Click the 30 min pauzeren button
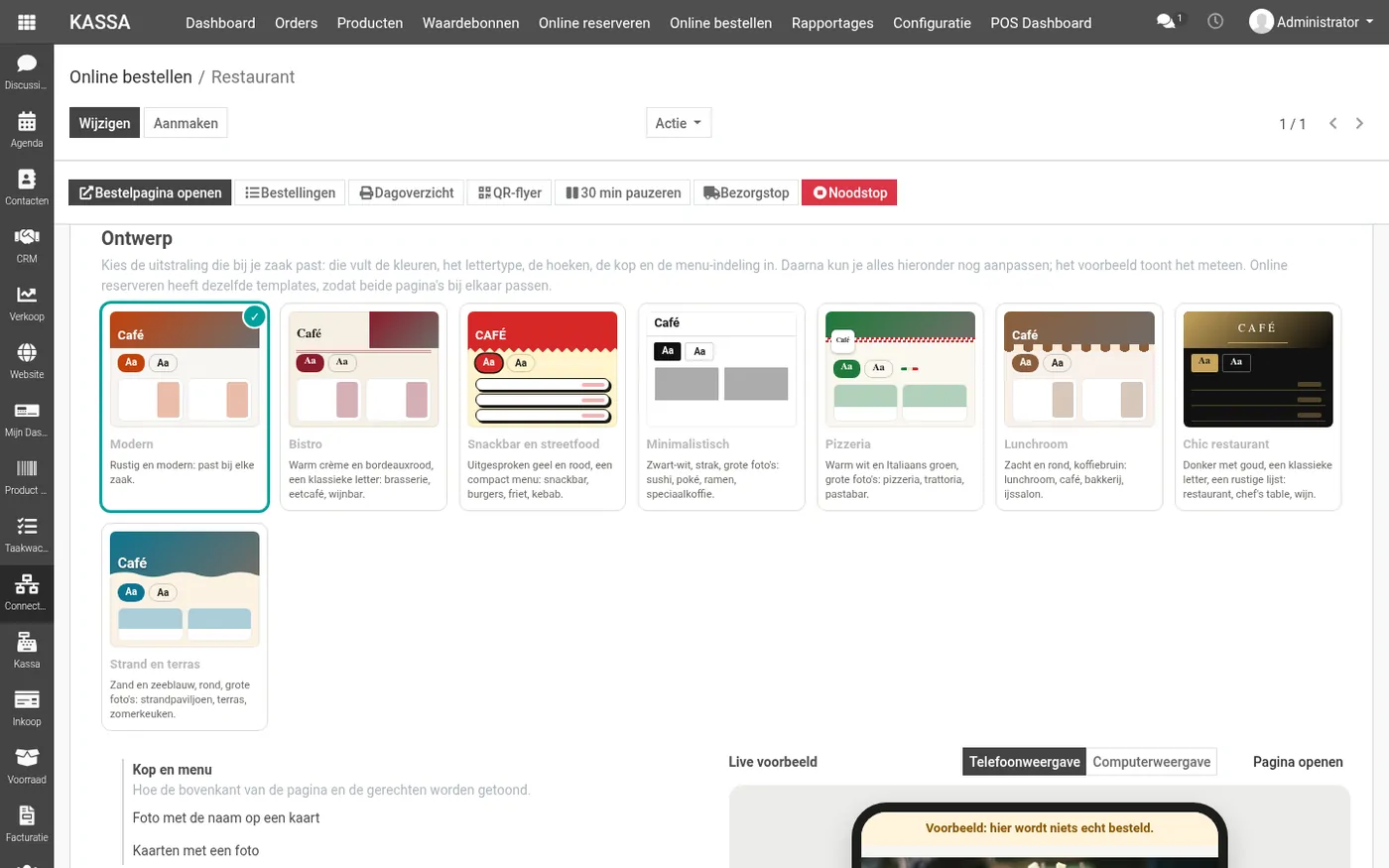Screen dimensions: 1389x868 623,192
